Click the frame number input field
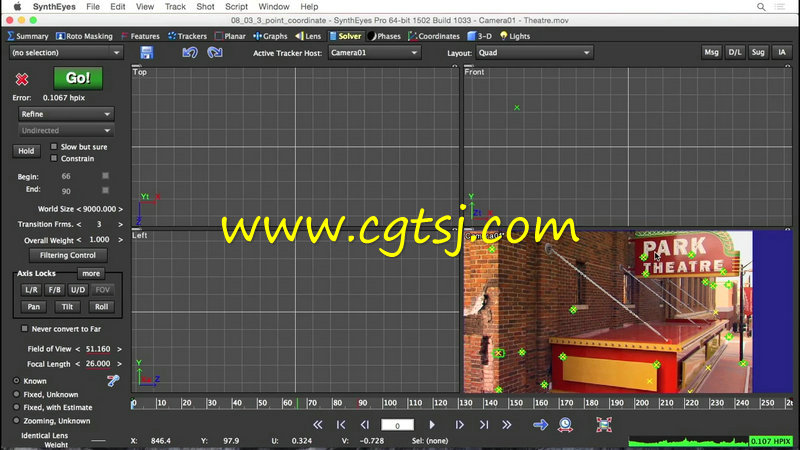The width and height of the screenshot is (800, 450). coord(397,424)
